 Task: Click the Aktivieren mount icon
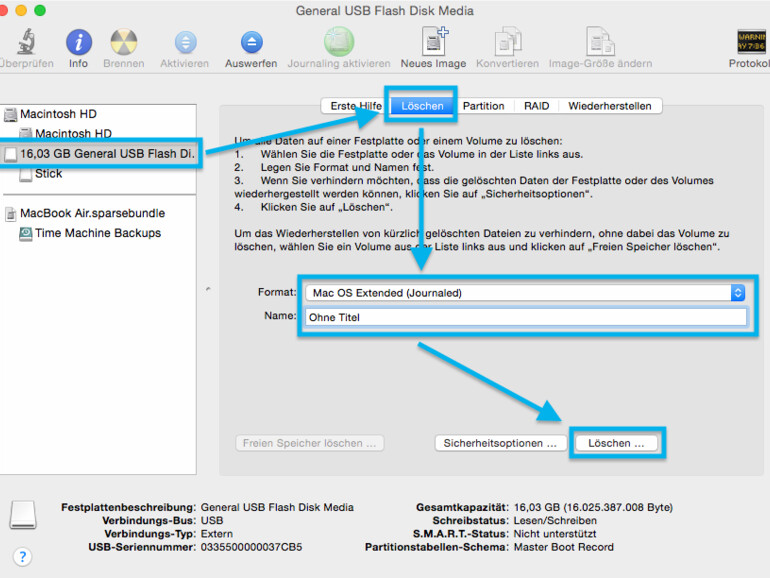click(x=185, y=42)
